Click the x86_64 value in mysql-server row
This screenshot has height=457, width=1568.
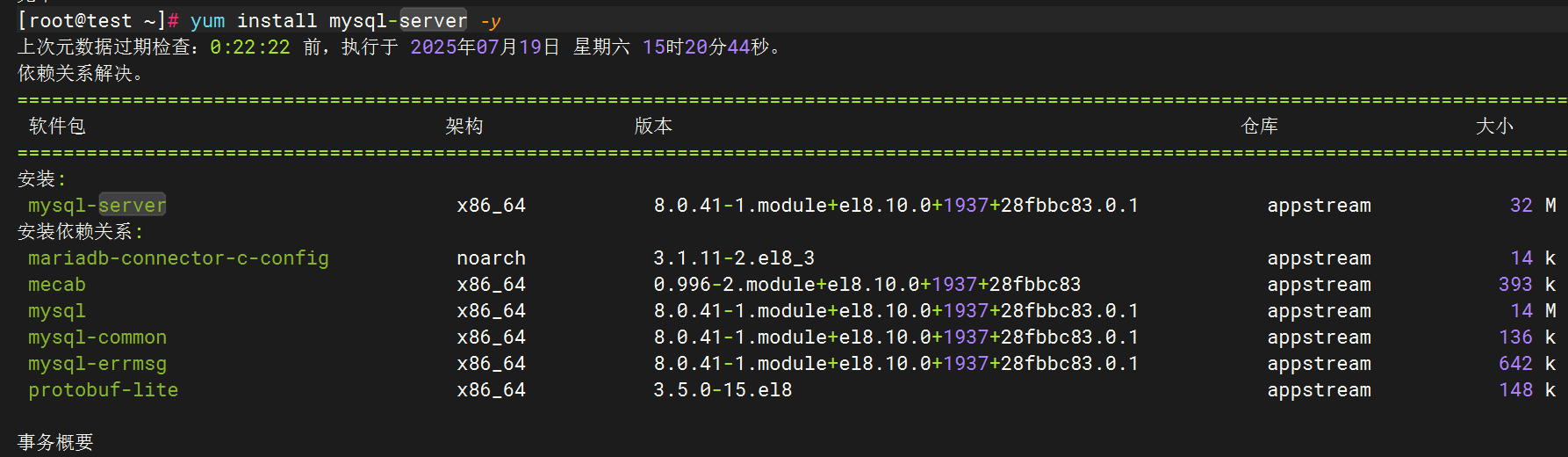tap(491, 206)
